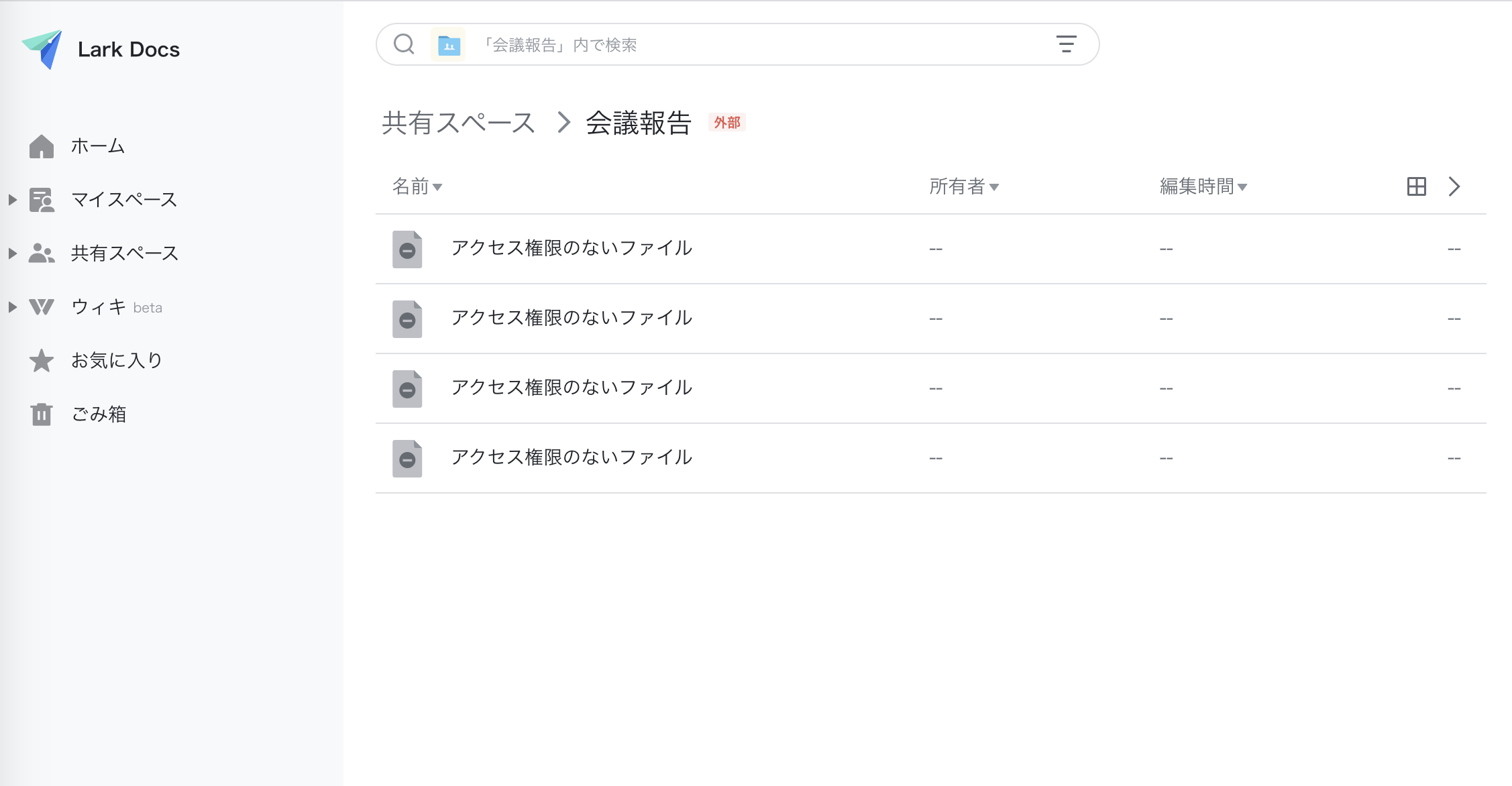
Task: Click the ウィキ beta icon
Action: click(42, 306)
